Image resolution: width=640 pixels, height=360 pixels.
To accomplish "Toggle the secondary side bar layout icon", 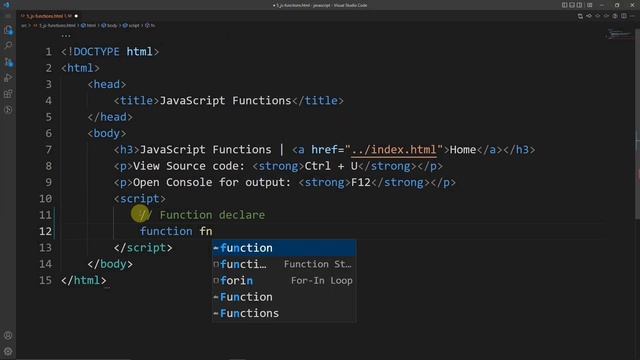I will click(580, 5).
